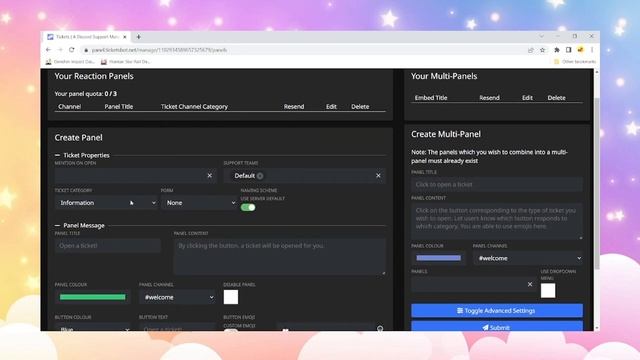Check the Disable Panel checkbox
This screenshot has width=640, height=360.
[231, 297]
